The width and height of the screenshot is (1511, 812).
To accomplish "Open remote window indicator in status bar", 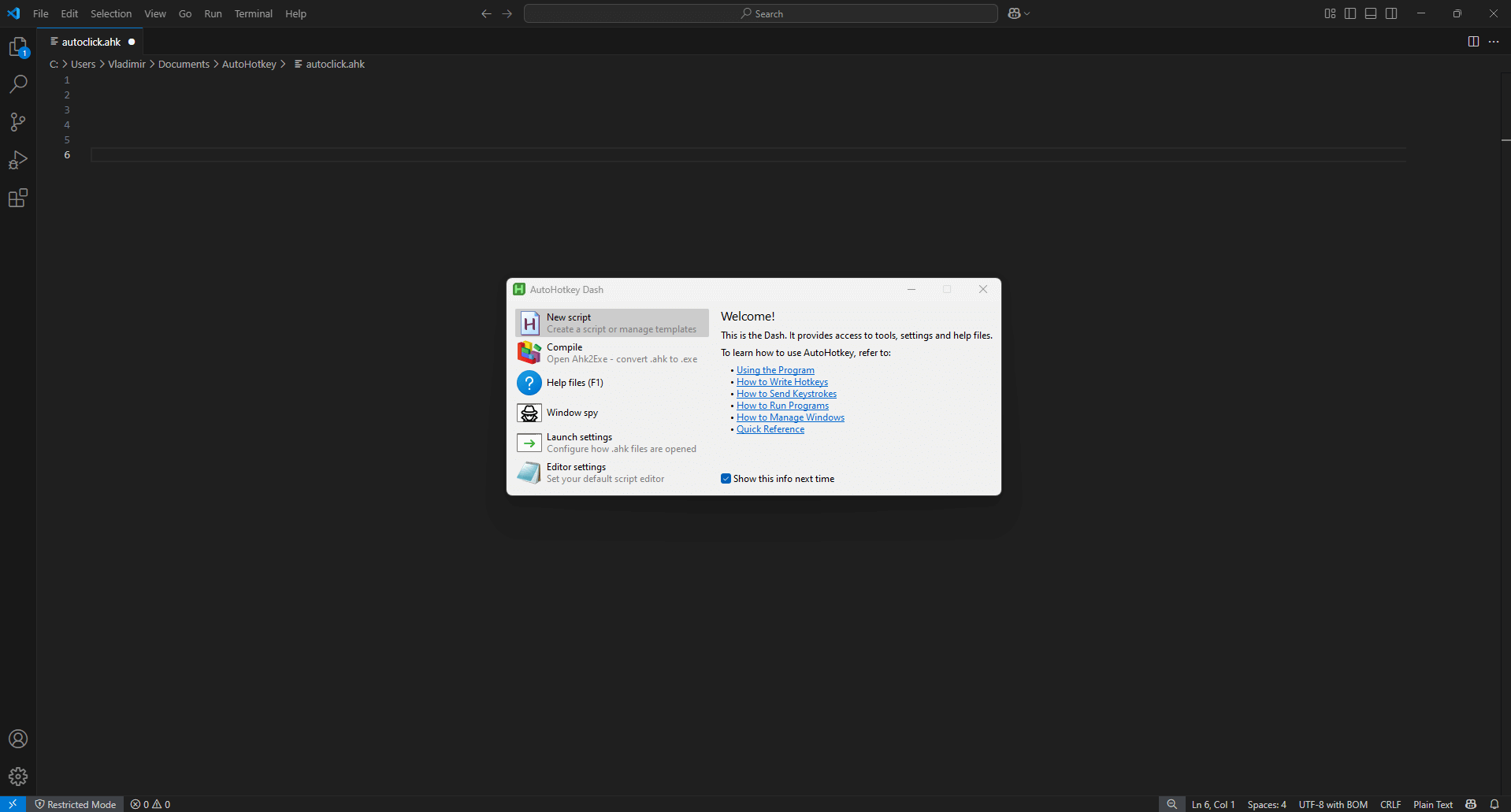I will click(x=13, y=804).
